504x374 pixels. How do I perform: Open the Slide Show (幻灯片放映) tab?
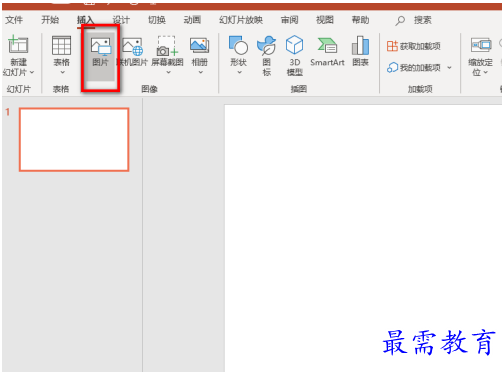(241, 20)
